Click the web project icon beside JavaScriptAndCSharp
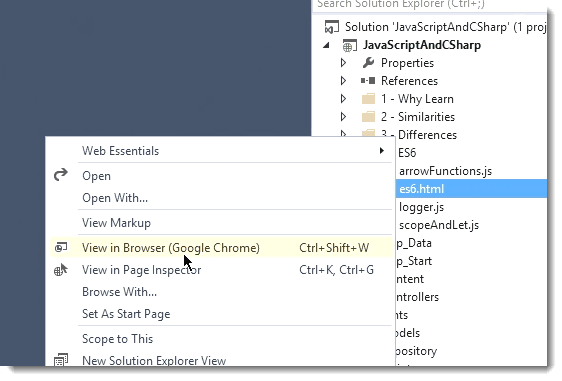562x381 pixels. point(349,45)
